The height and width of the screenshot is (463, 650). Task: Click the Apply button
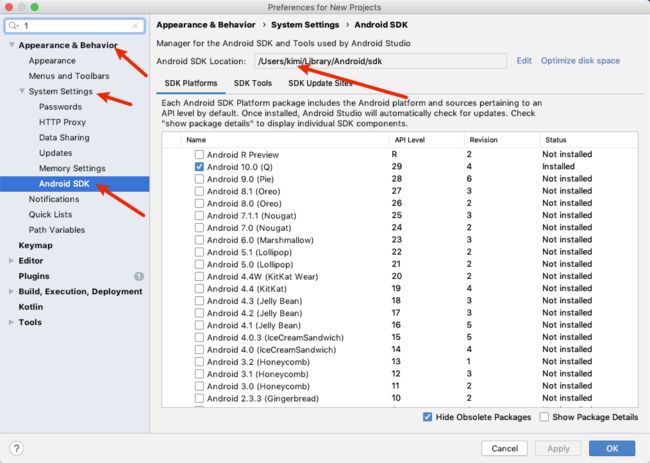558,448
